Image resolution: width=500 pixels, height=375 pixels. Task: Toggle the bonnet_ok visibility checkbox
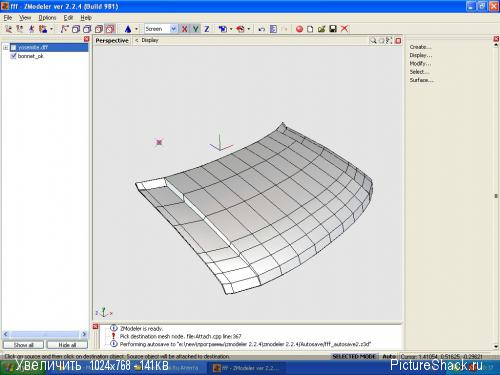14,56
